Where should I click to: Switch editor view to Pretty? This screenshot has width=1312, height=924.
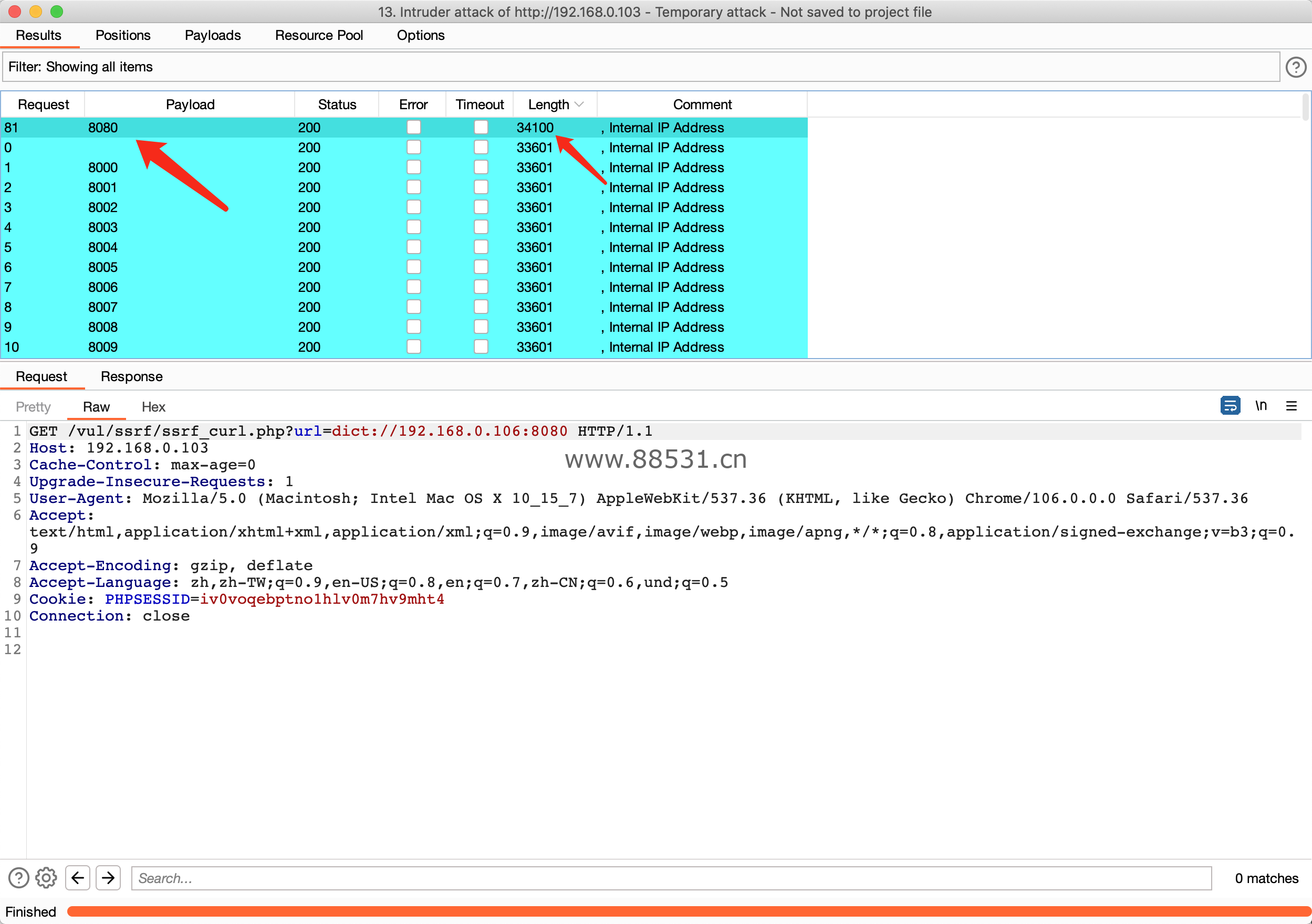pos(33,407)
